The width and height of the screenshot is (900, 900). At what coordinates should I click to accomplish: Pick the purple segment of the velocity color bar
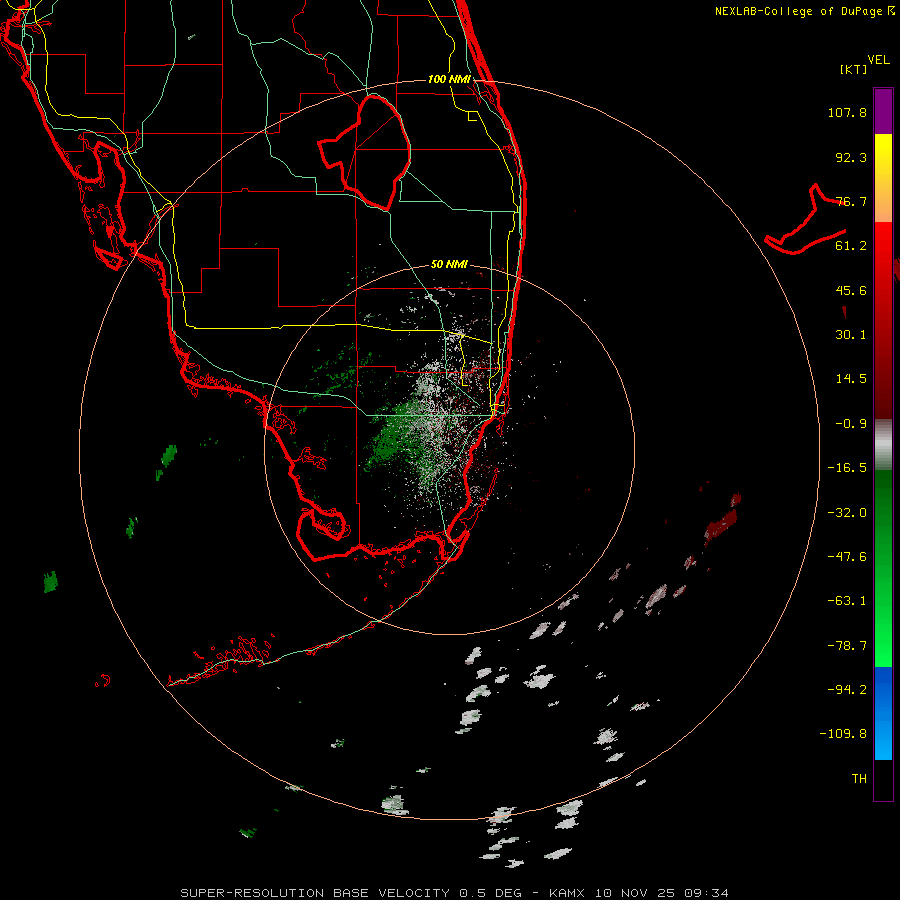tap(883, 111)
